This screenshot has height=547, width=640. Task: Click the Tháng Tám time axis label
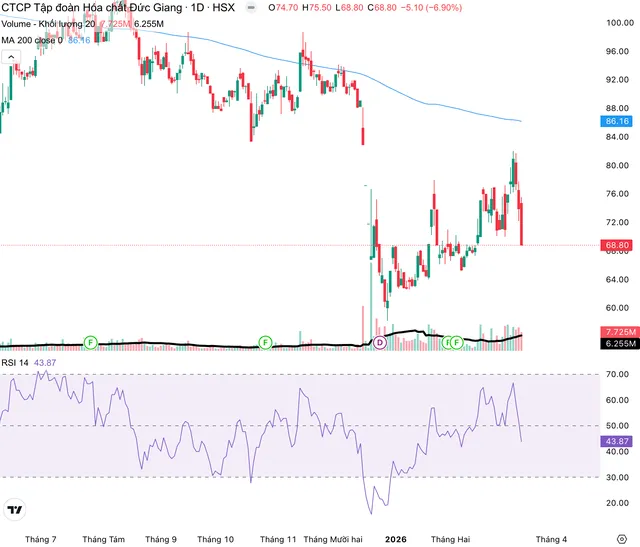[103, 539]
